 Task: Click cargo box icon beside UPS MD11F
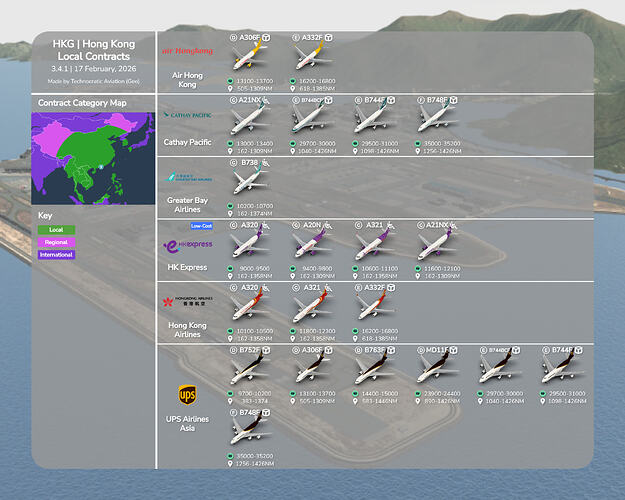pyautogui.click(x=454, y=350)
